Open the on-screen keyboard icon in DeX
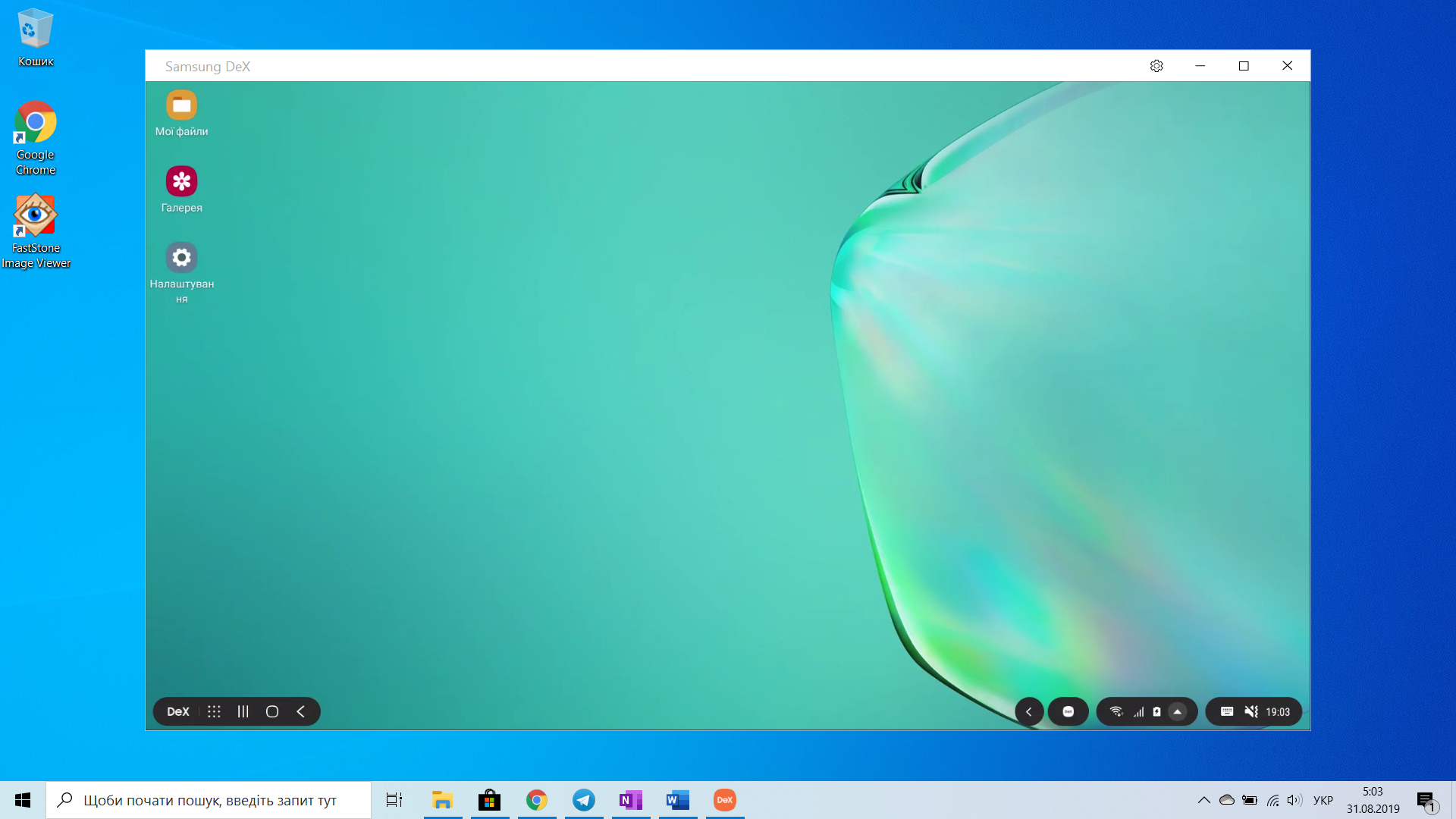The width and height of the screenshot is (1456, 819). point(1227,711)
